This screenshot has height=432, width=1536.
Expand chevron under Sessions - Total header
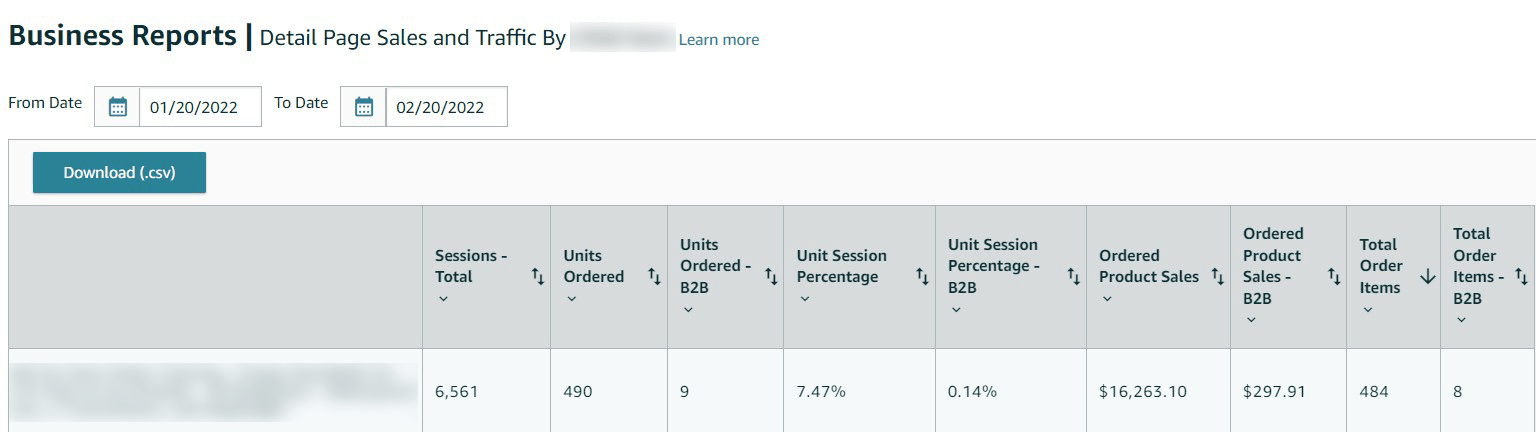coord(443,299)
